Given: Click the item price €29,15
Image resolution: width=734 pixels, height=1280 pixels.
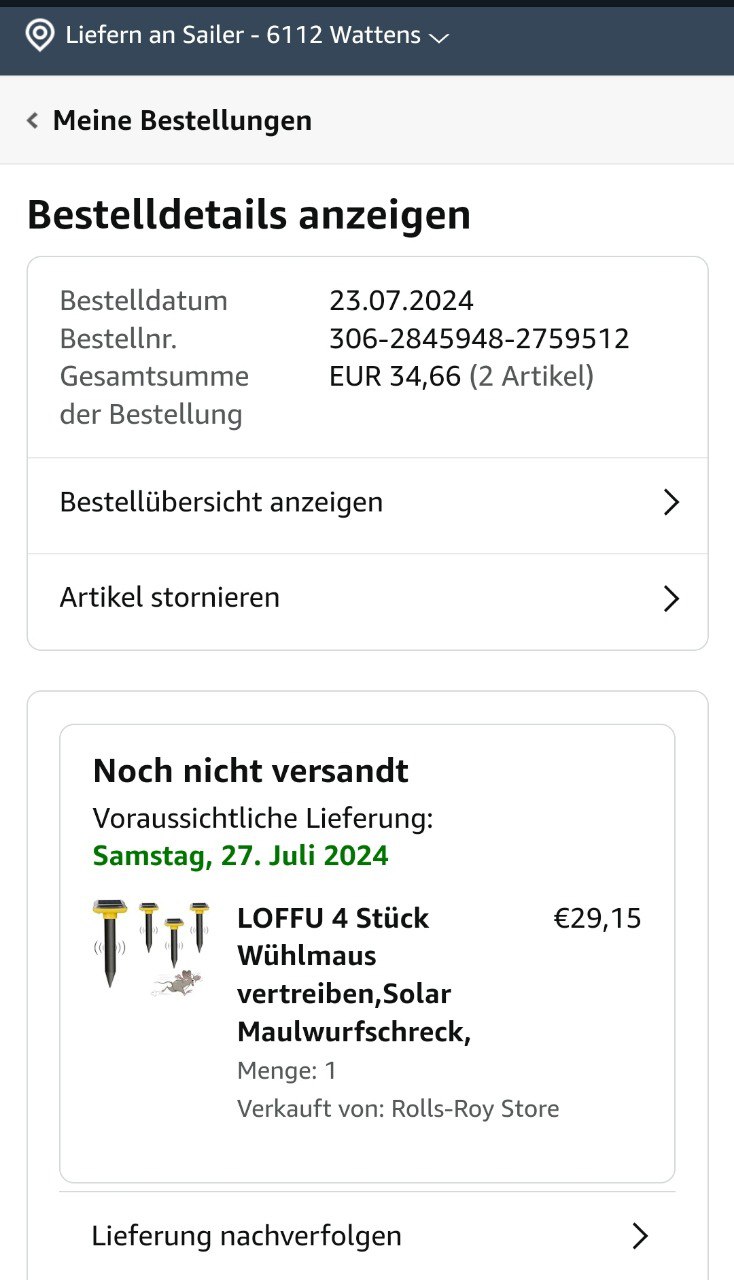Looking at the screenshot, I should coord(597,918).
